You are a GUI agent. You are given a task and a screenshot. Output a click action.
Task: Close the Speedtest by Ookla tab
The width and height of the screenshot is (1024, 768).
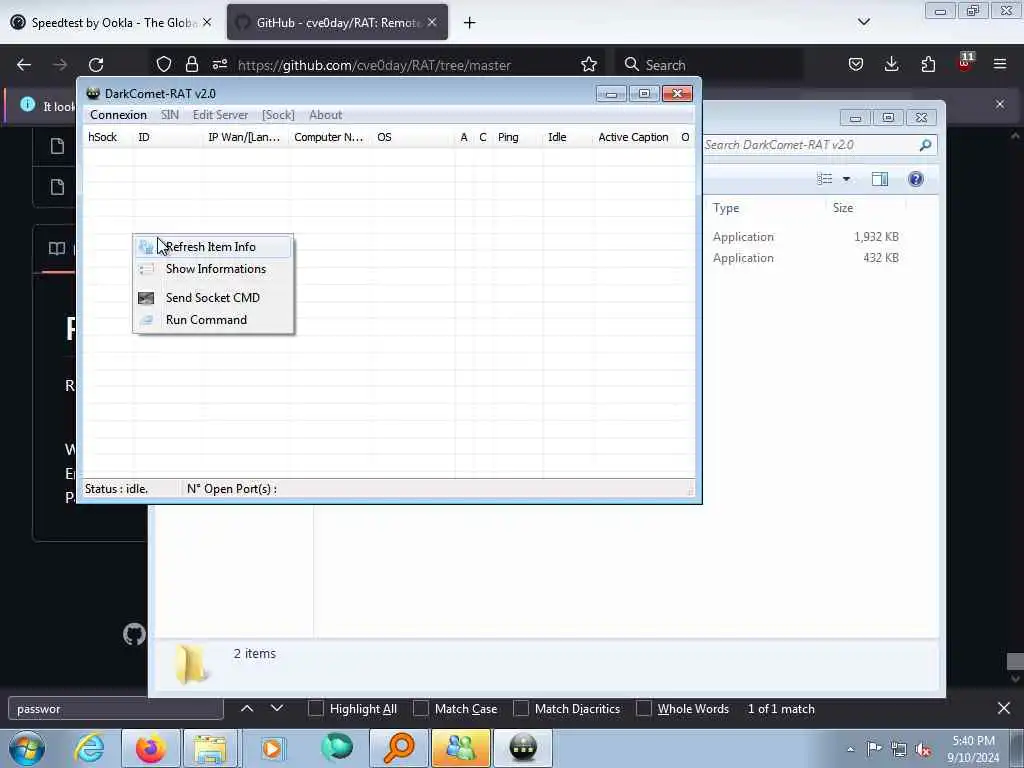coord(207,22)
